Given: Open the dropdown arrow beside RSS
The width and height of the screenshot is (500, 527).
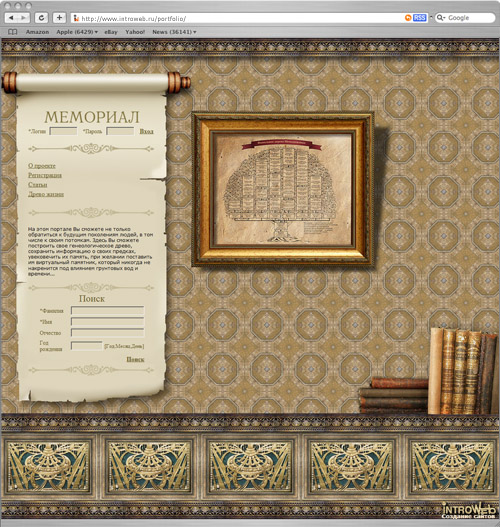Looking at the screenshot, I should point(431,17).
